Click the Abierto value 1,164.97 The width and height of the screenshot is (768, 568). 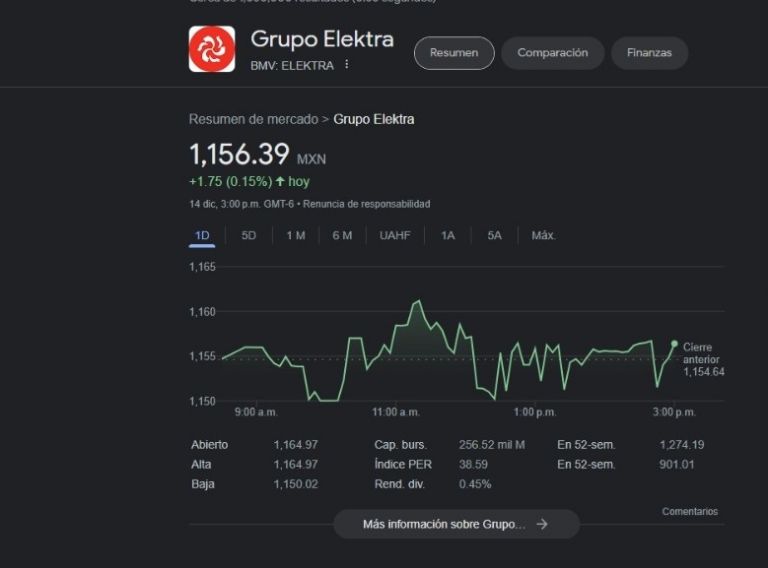[296, 445]
